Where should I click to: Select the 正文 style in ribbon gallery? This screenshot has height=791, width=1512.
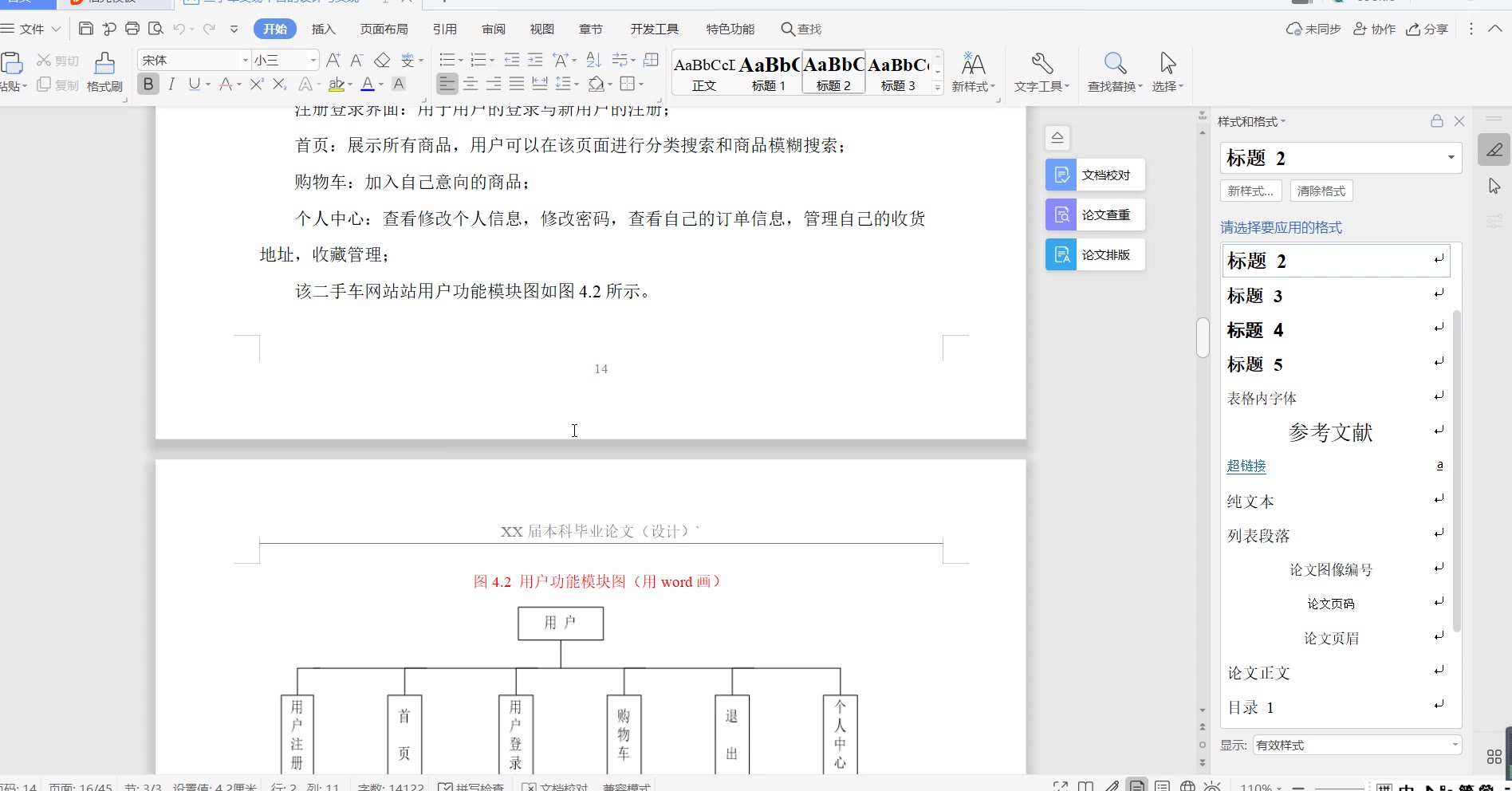(704, 73)
